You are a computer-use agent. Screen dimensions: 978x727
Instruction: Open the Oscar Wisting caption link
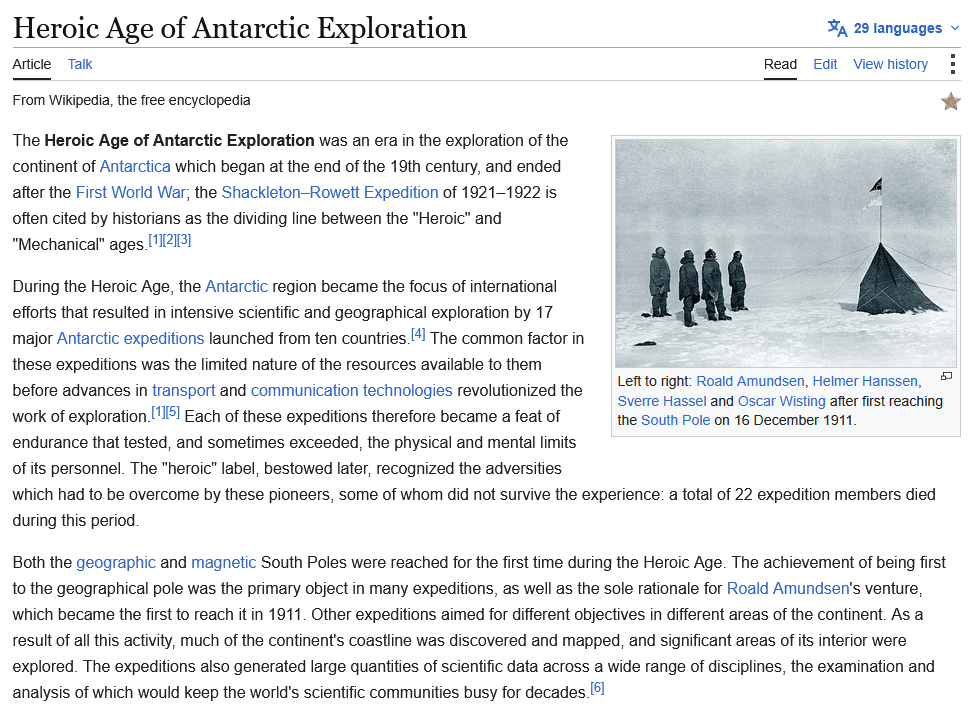pyautogui.click(x=782, y=401)
